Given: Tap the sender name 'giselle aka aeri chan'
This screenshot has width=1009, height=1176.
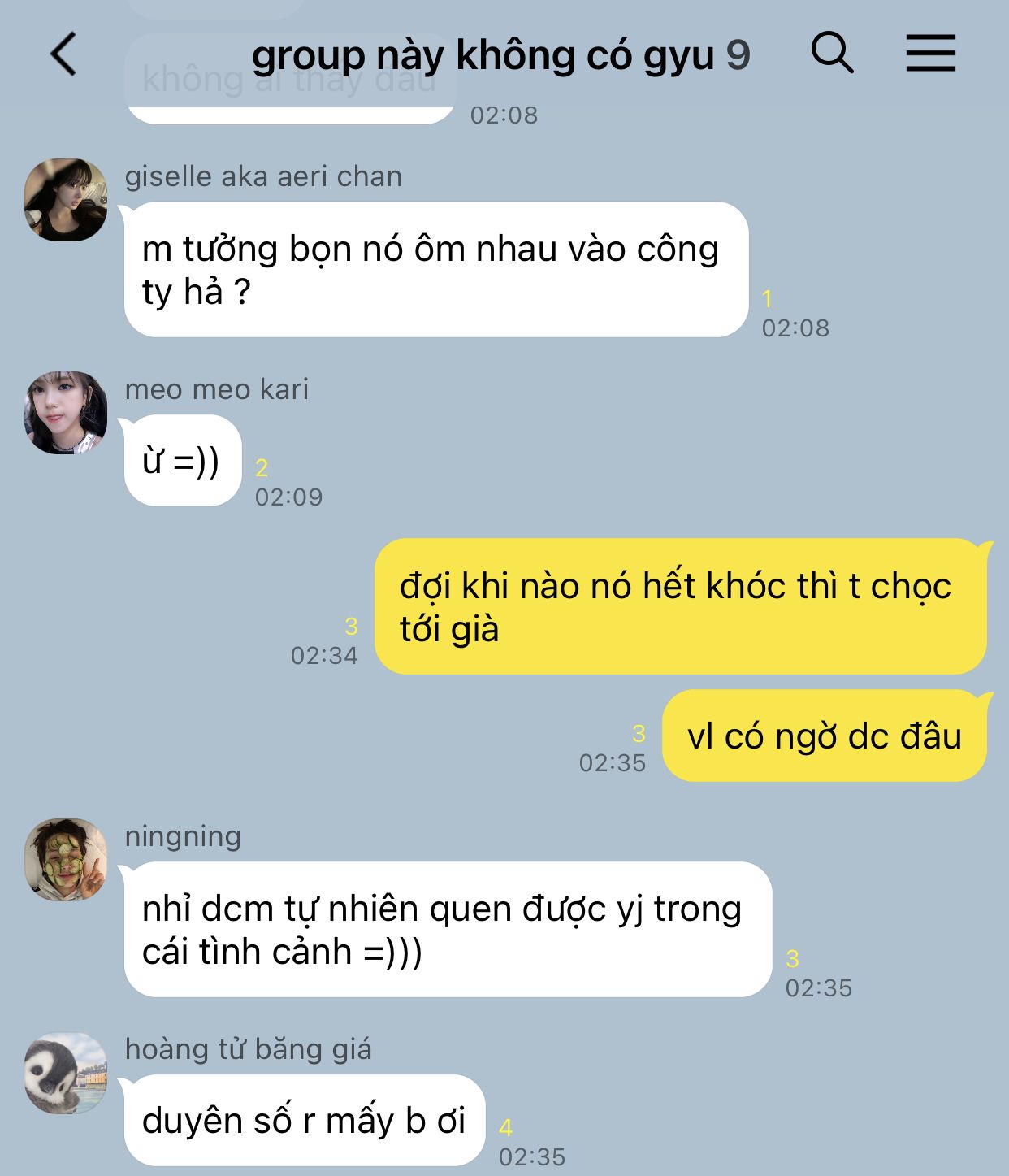Looking at the screenshot, I should point(263,176).
